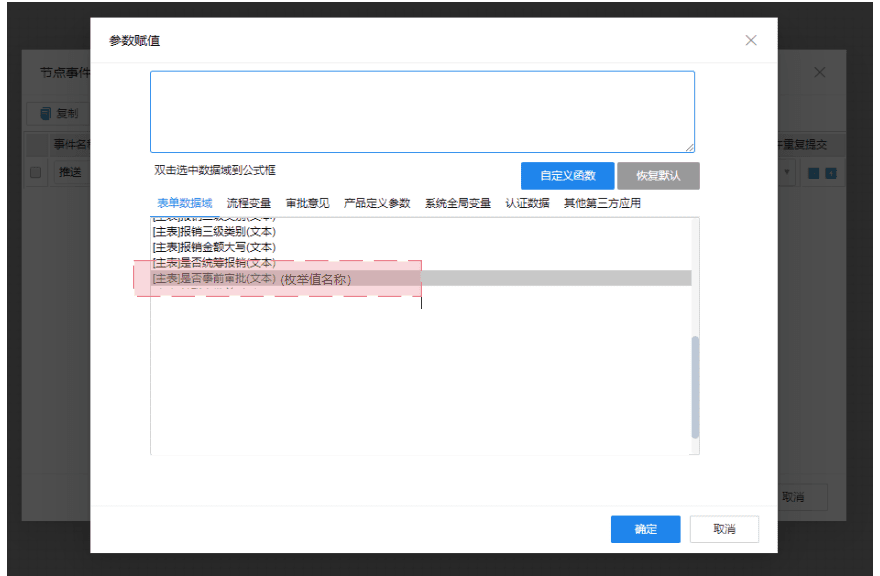Switch to 表单数据域 tab

pos(184,203)
